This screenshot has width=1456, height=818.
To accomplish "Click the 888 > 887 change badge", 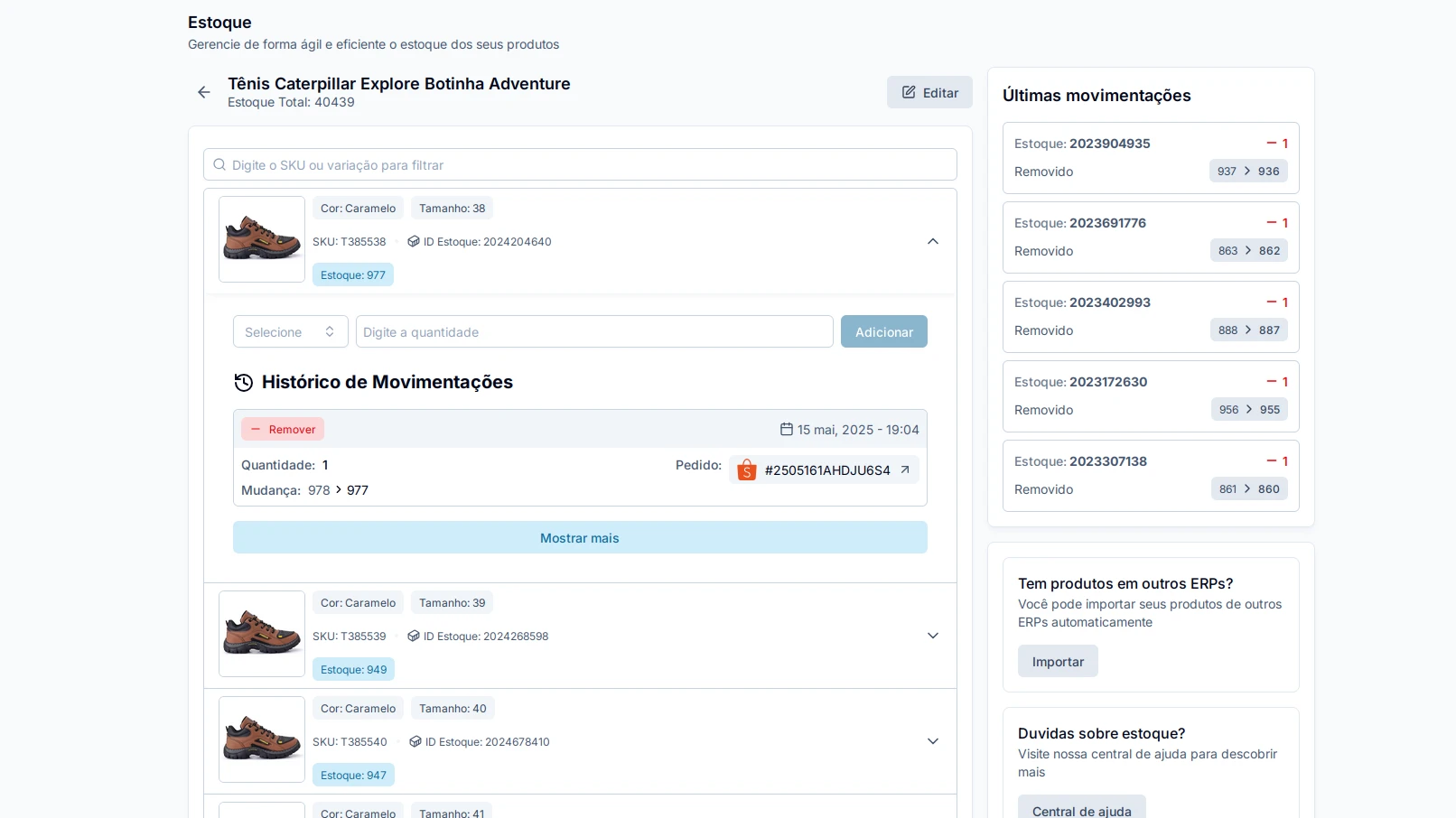I will [1249, 330].
